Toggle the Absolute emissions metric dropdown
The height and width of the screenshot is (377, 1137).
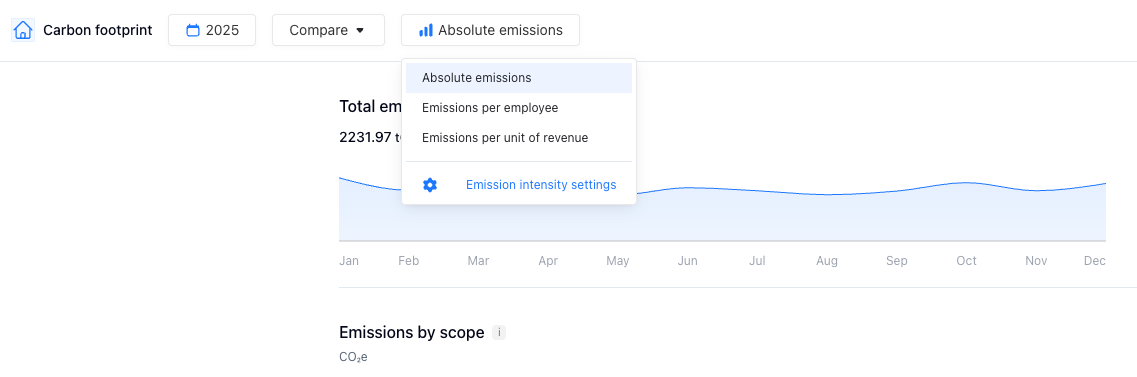490,30
